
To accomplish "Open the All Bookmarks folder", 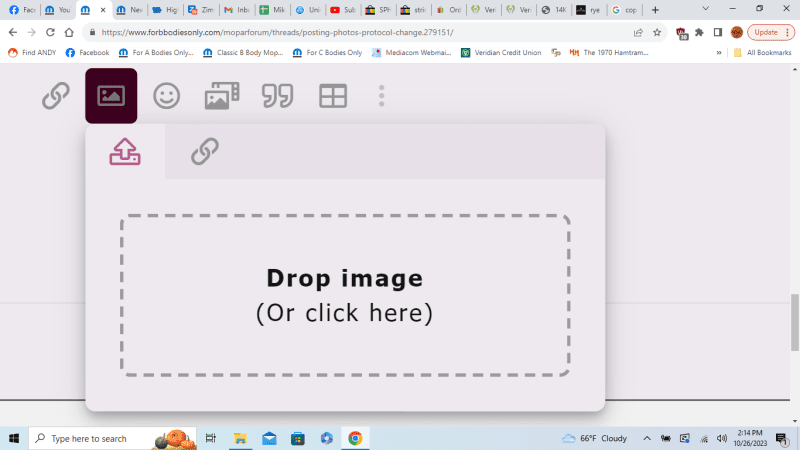I will (762, 53).
